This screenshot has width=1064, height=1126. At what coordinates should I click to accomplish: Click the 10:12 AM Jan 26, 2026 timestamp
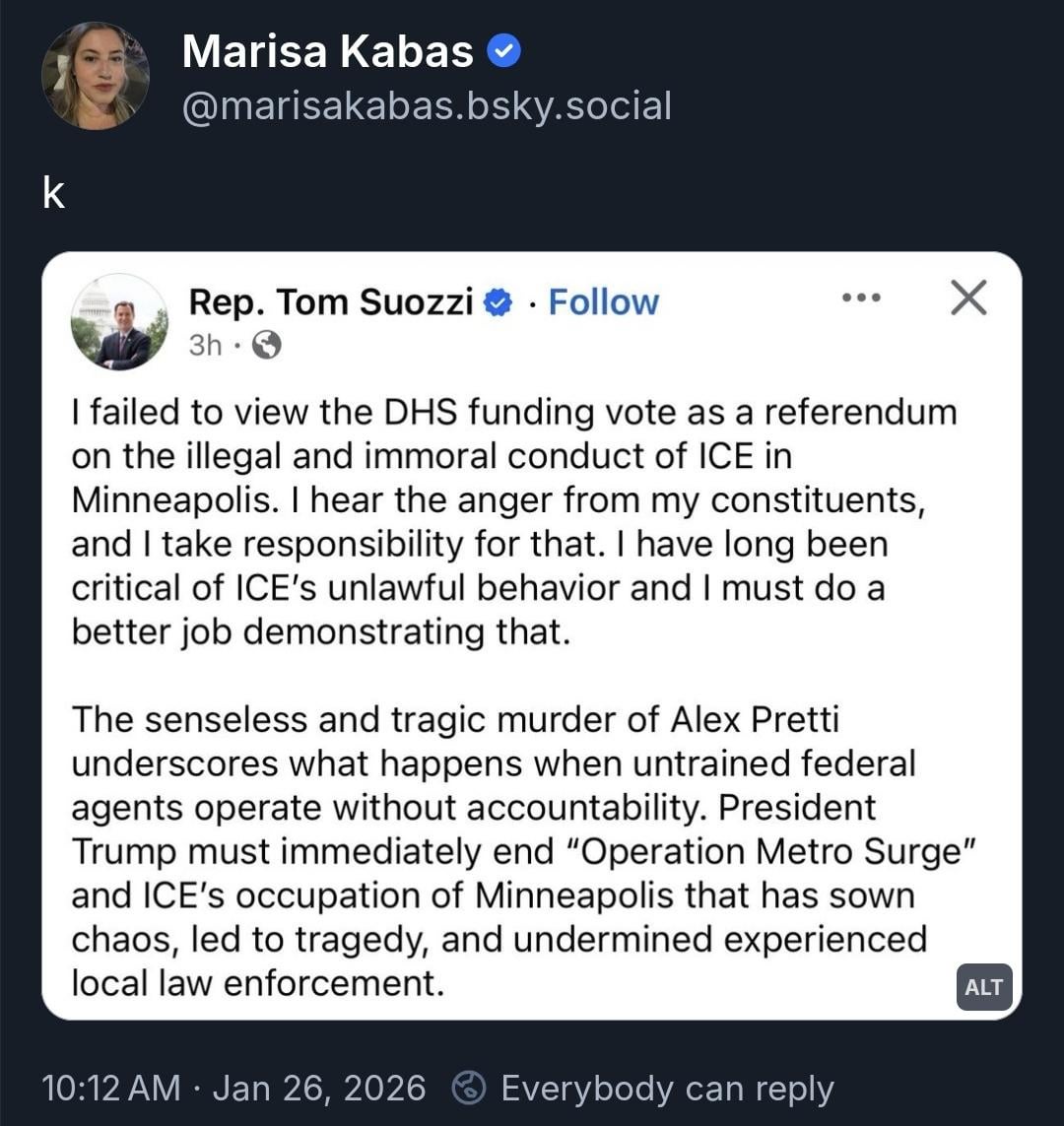(234, 1089)
